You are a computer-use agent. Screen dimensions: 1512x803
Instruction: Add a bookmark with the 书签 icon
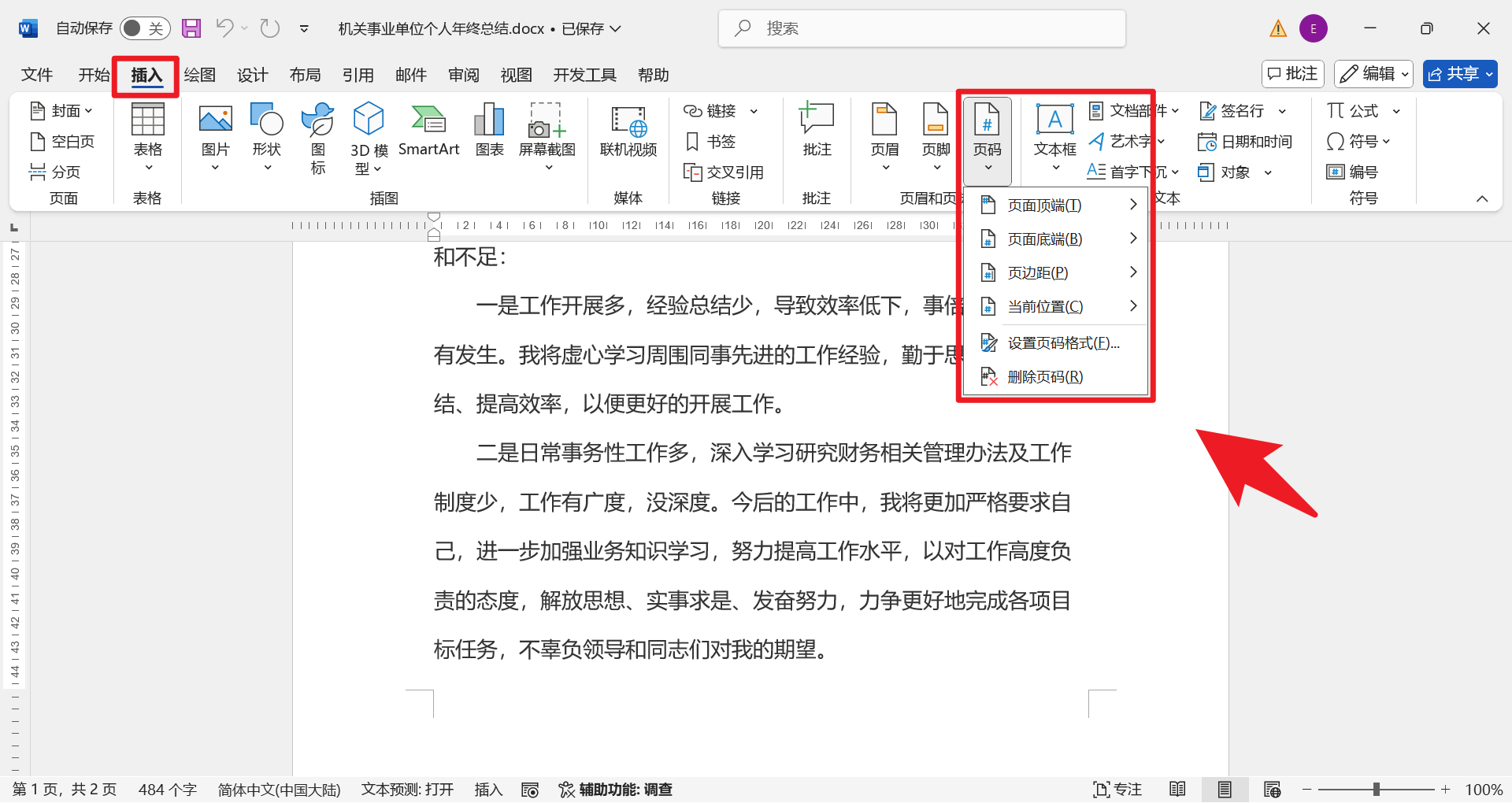coord(711,142)
